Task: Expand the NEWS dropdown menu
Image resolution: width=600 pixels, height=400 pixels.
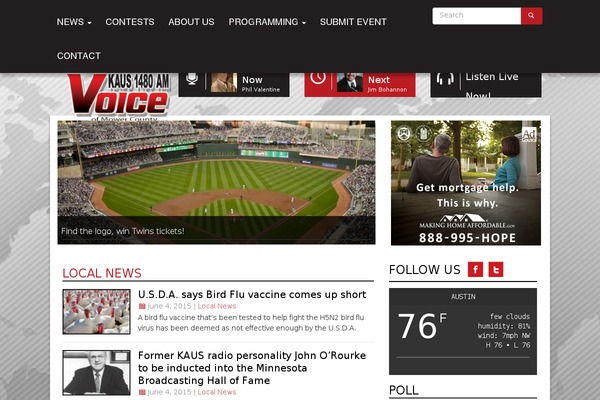Action: 74,22
